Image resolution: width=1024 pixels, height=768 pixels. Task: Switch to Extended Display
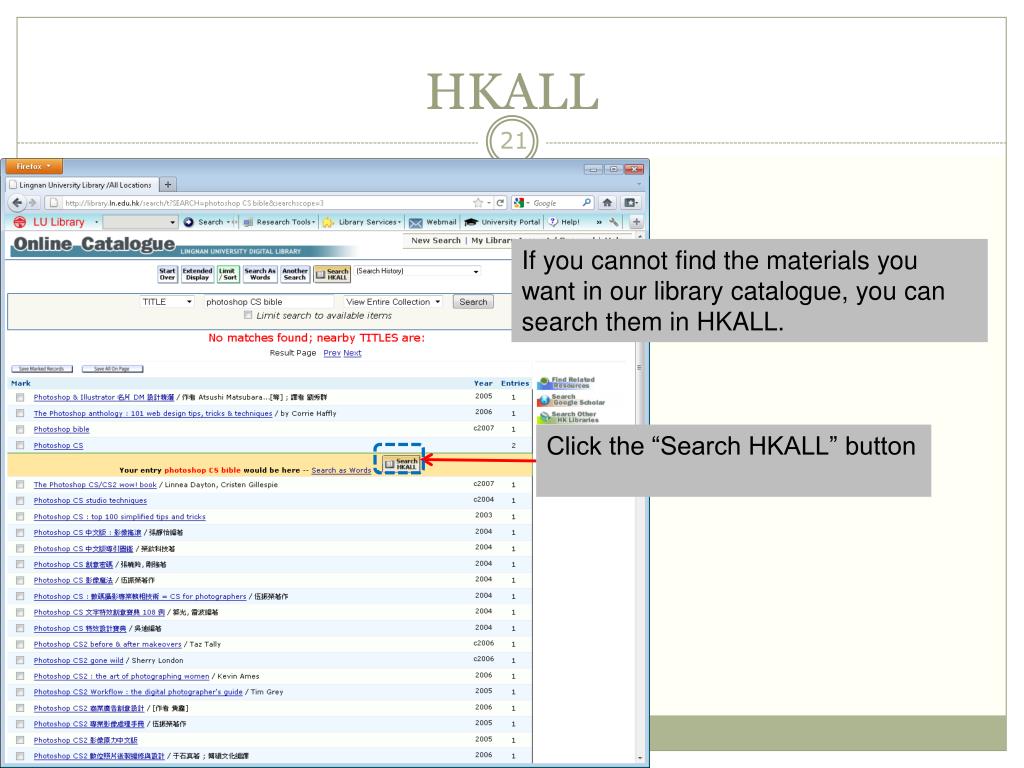(x=197, y=274)
